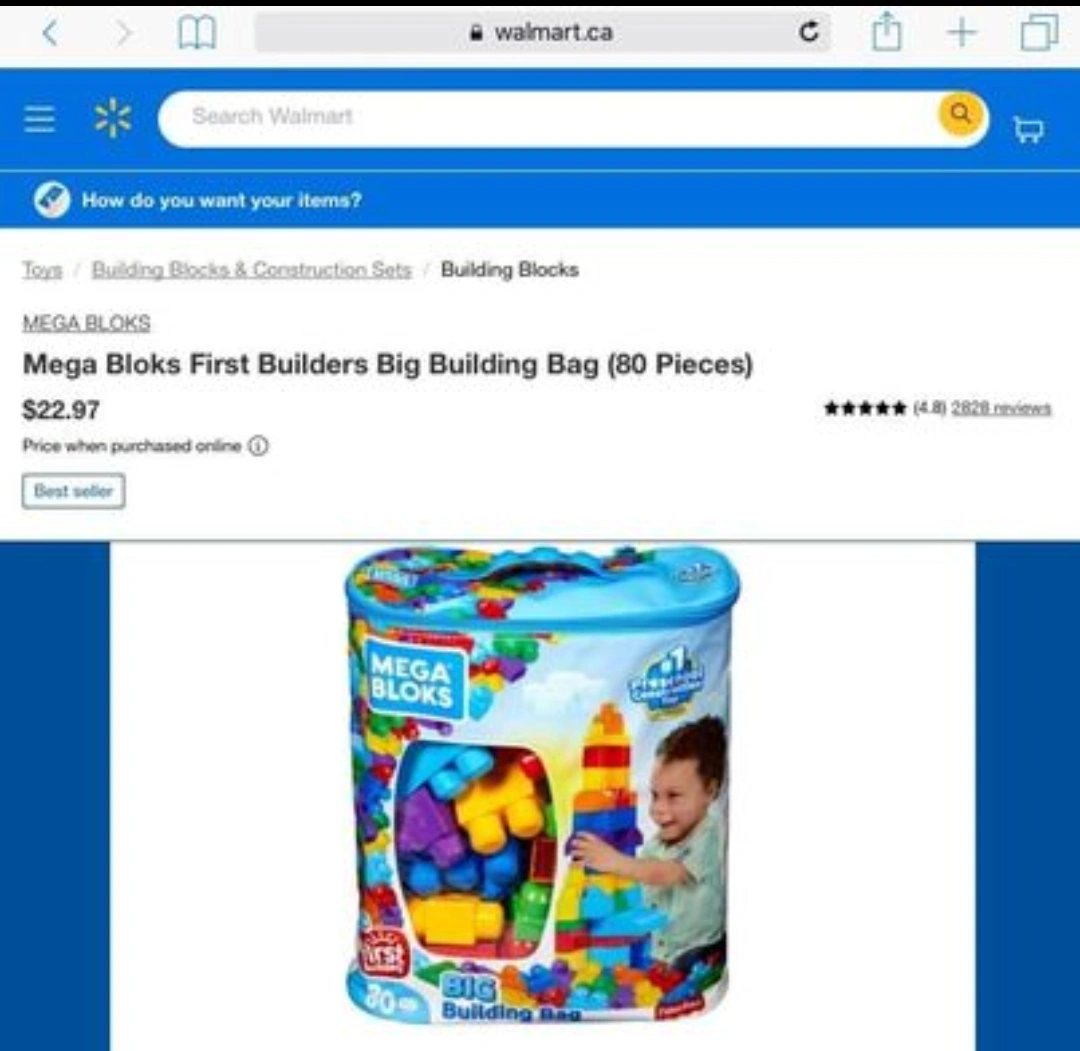Open the MEGA BLOKS brand link
Viewport: 1080px width, 1051px height.
point(86,323)
